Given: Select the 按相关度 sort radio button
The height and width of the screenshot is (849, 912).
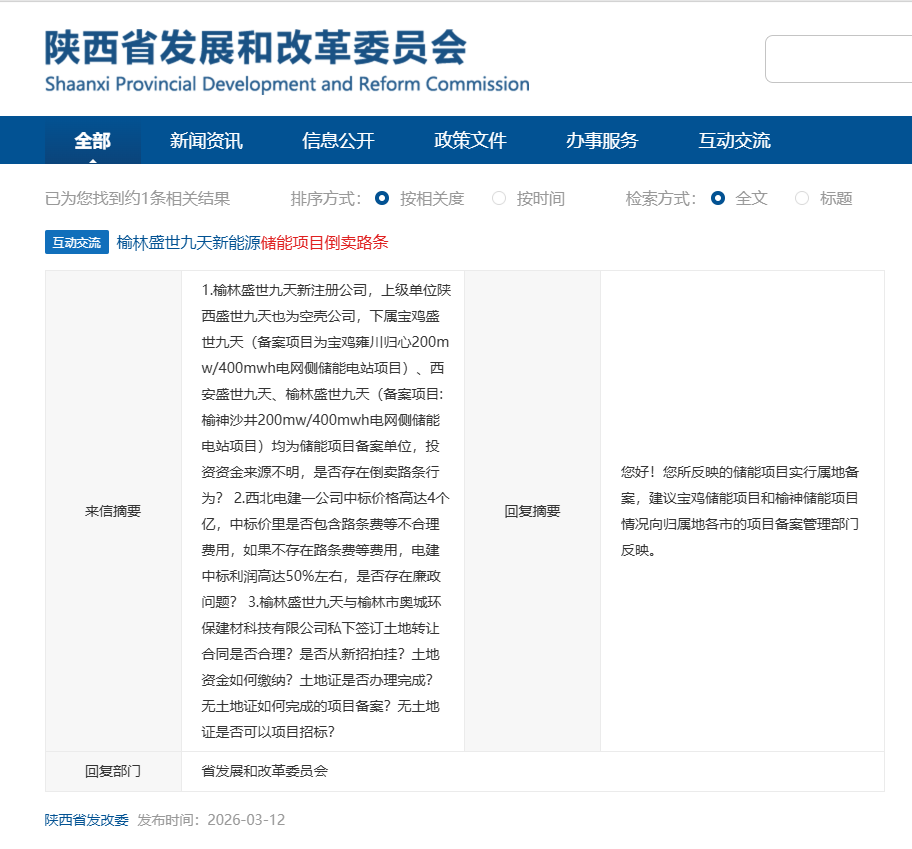Looking at the screenshot, I should tap(382, 198).
